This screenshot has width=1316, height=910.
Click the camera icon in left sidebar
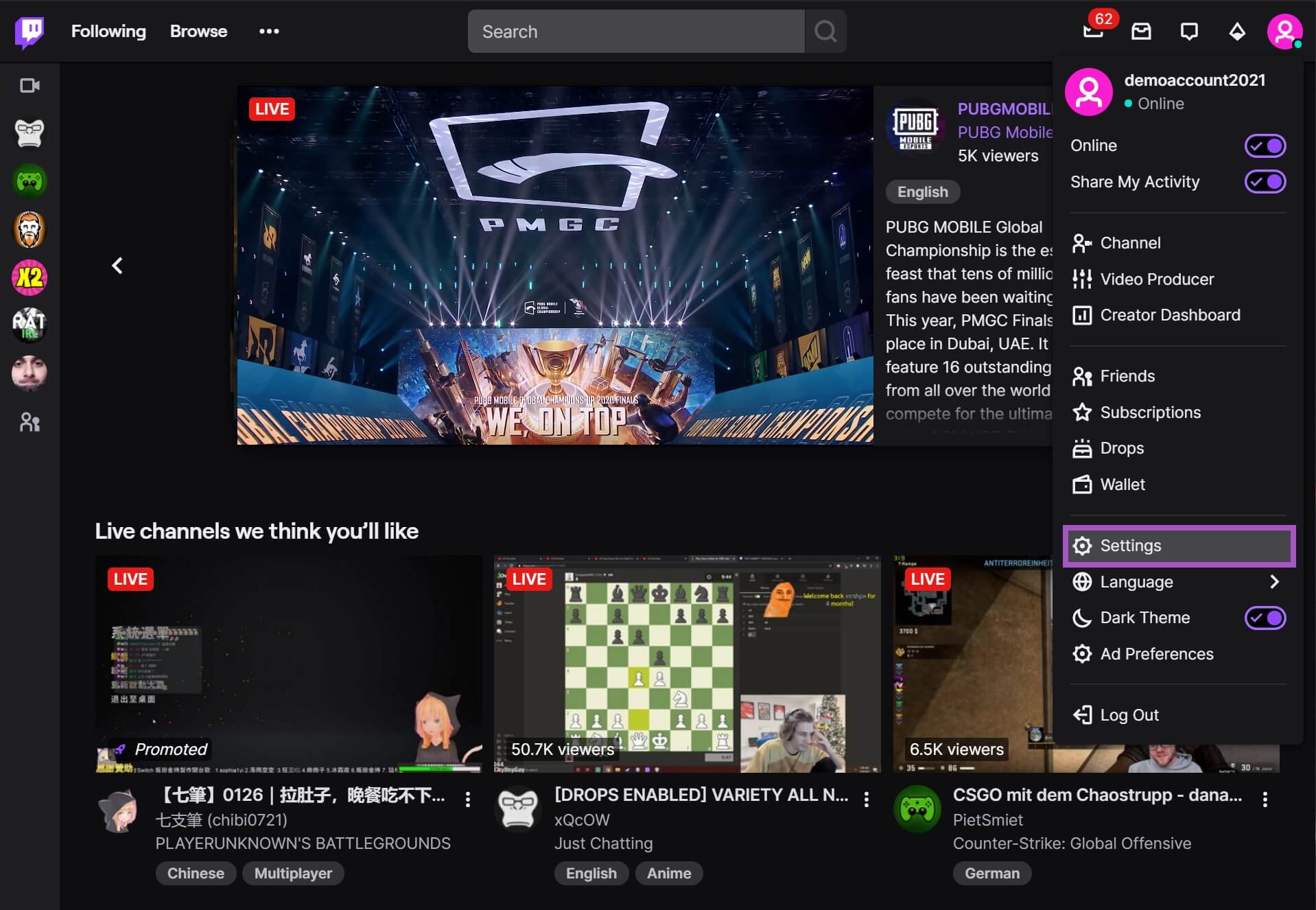point(30,86)
